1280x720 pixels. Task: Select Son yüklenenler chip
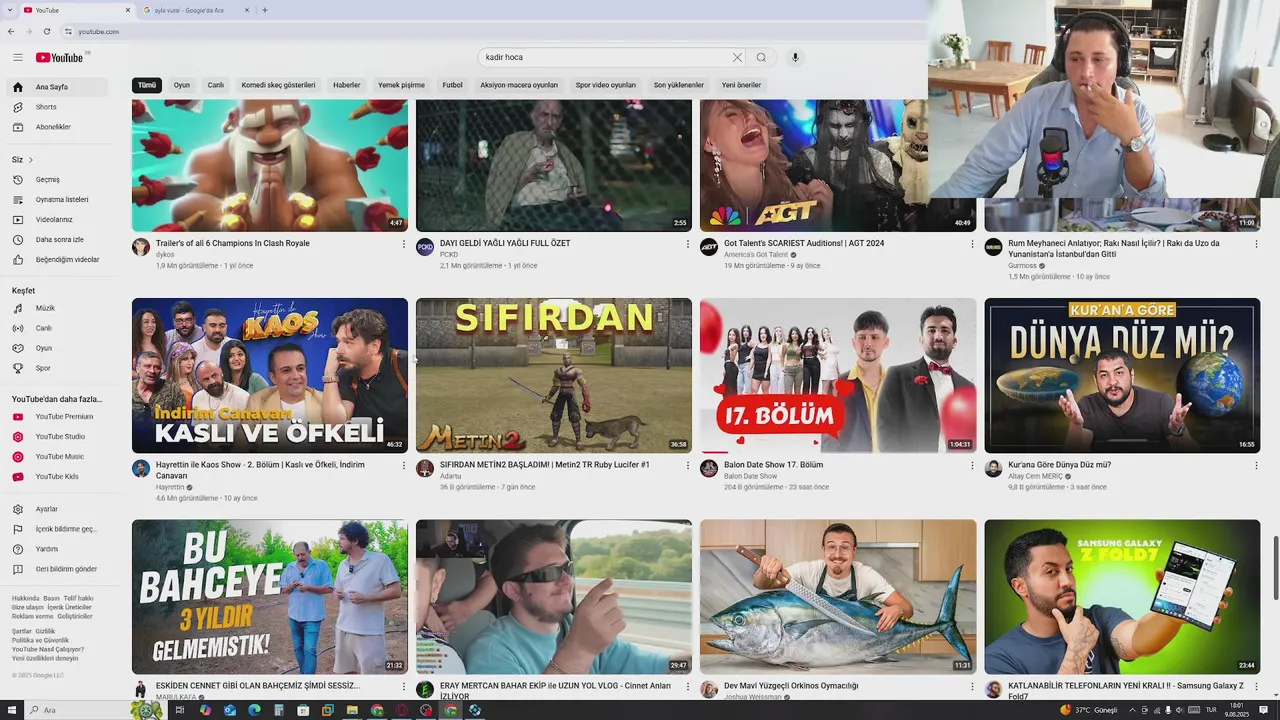click(679, 85)
